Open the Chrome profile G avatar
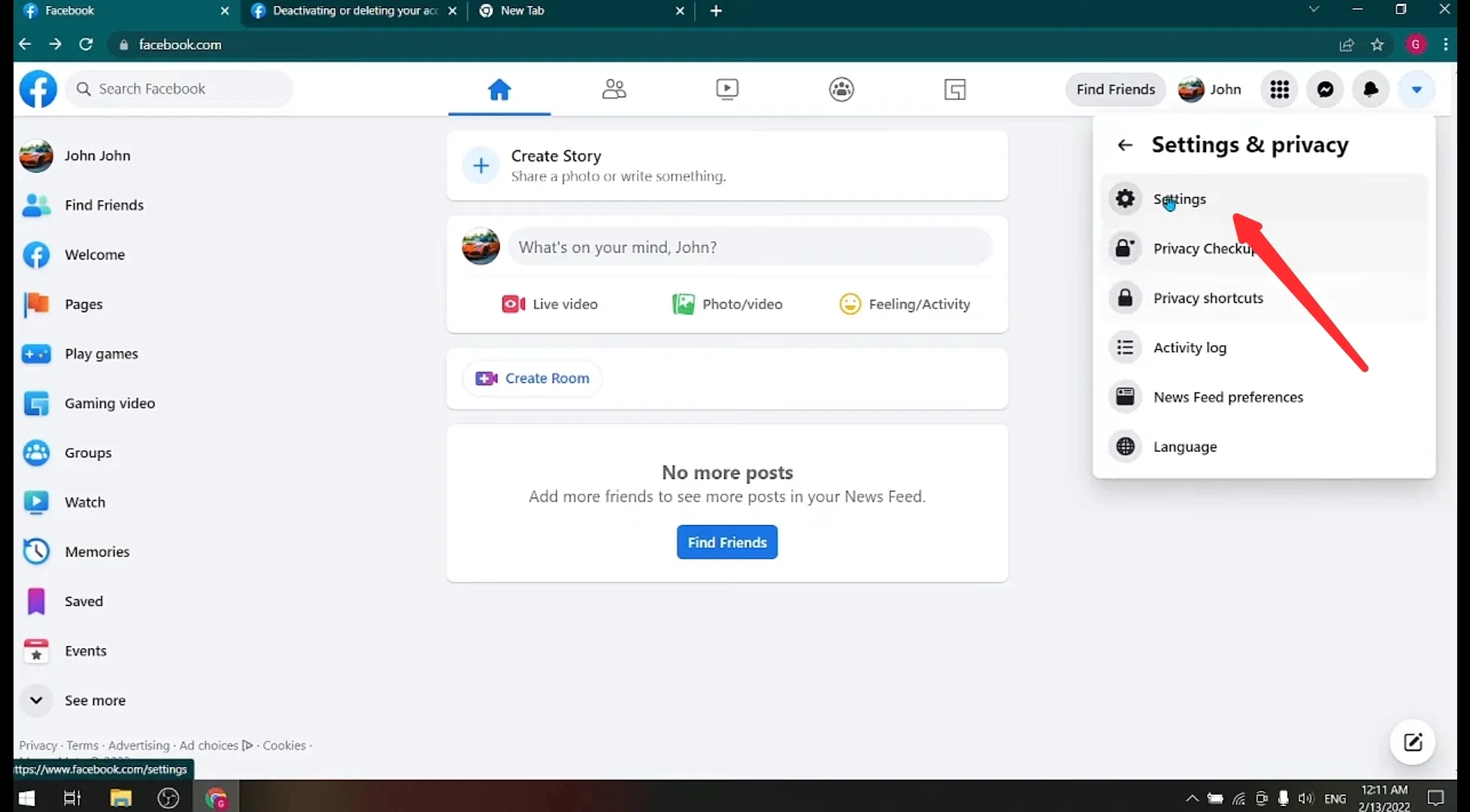 tap(1416, 44)
